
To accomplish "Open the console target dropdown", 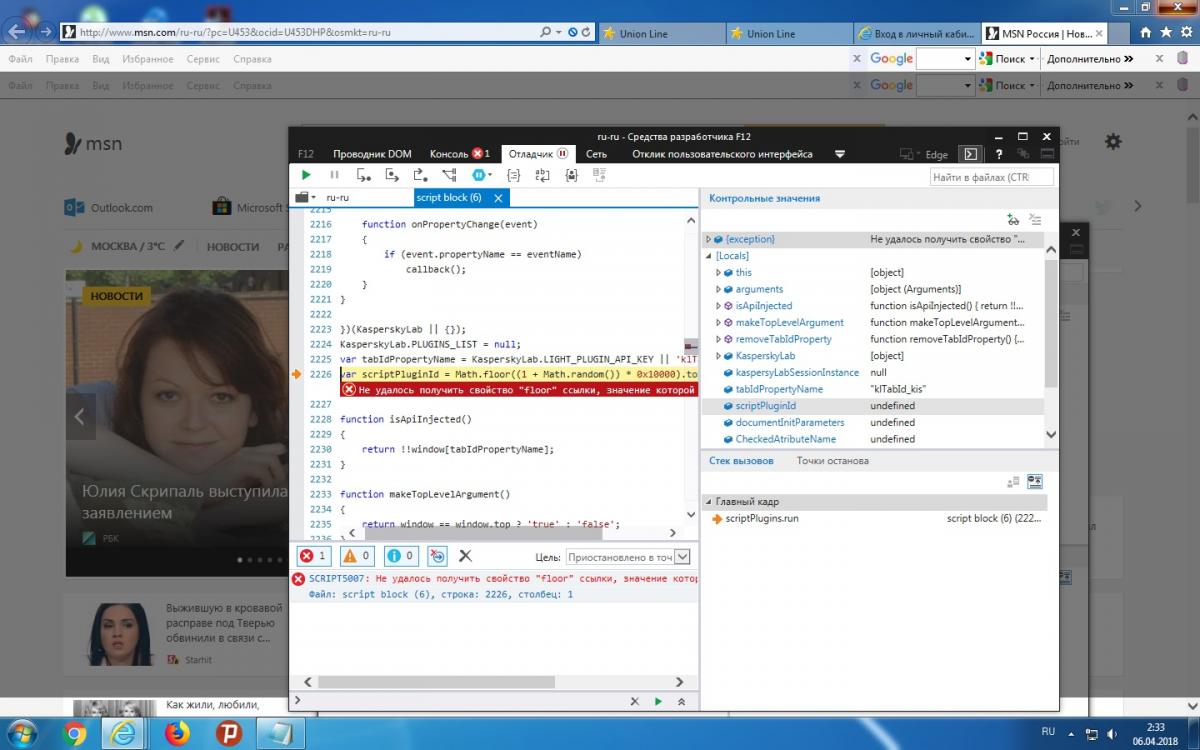I will tap(682, 557).
